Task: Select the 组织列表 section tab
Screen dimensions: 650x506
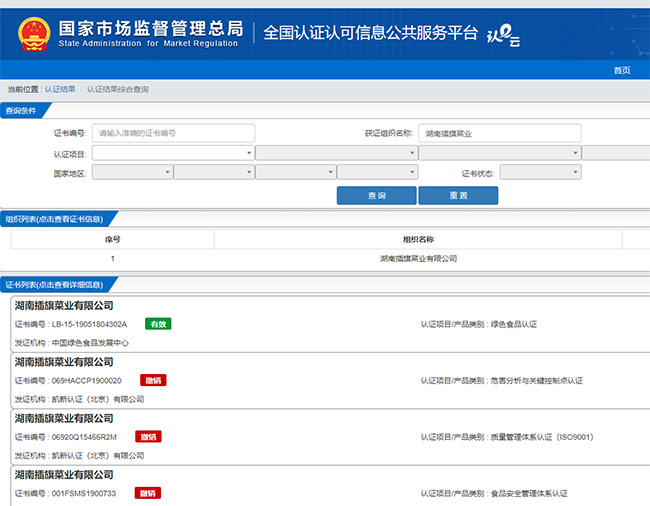Action: point(54,219)
